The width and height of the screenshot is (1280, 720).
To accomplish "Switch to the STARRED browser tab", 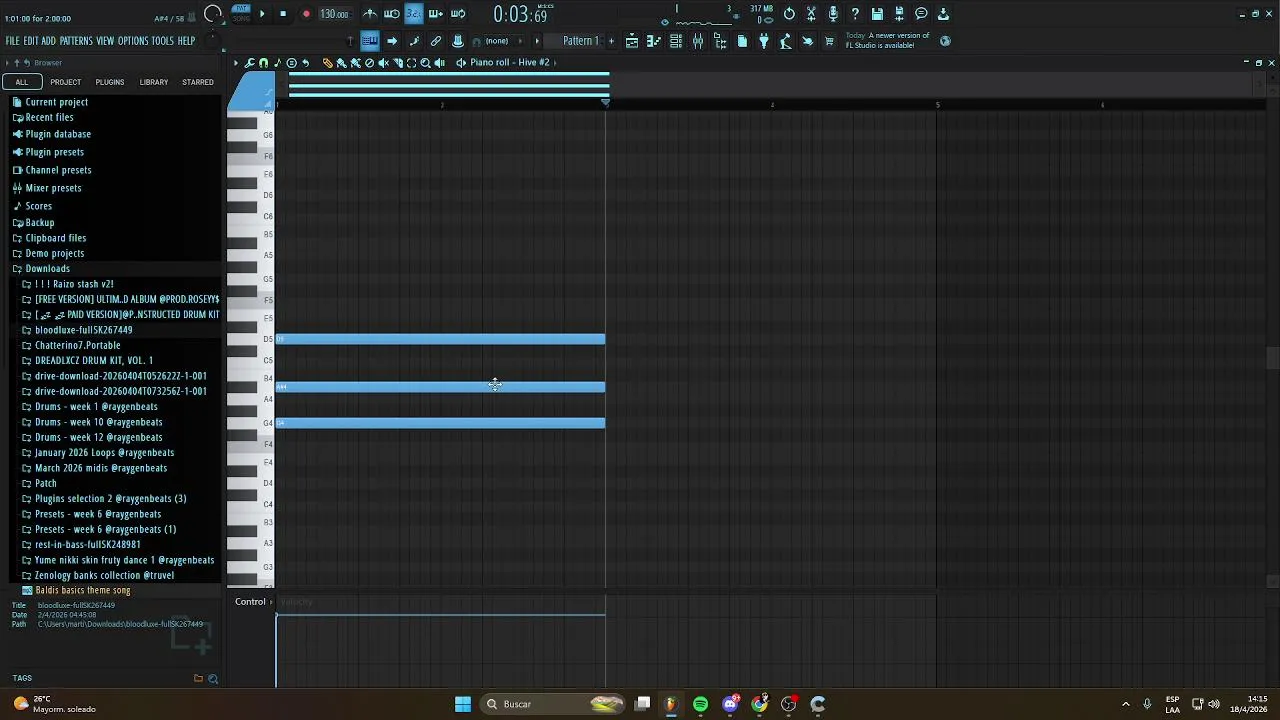I will 198,82.
